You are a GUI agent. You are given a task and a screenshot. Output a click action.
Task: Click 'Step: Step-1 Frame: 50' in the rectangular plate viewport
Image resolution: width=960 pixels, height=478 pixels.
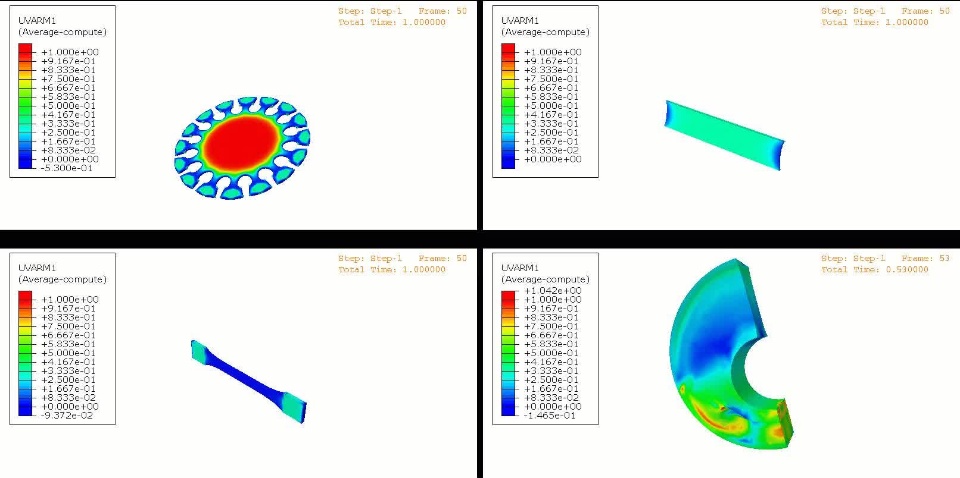coord(885,11)
